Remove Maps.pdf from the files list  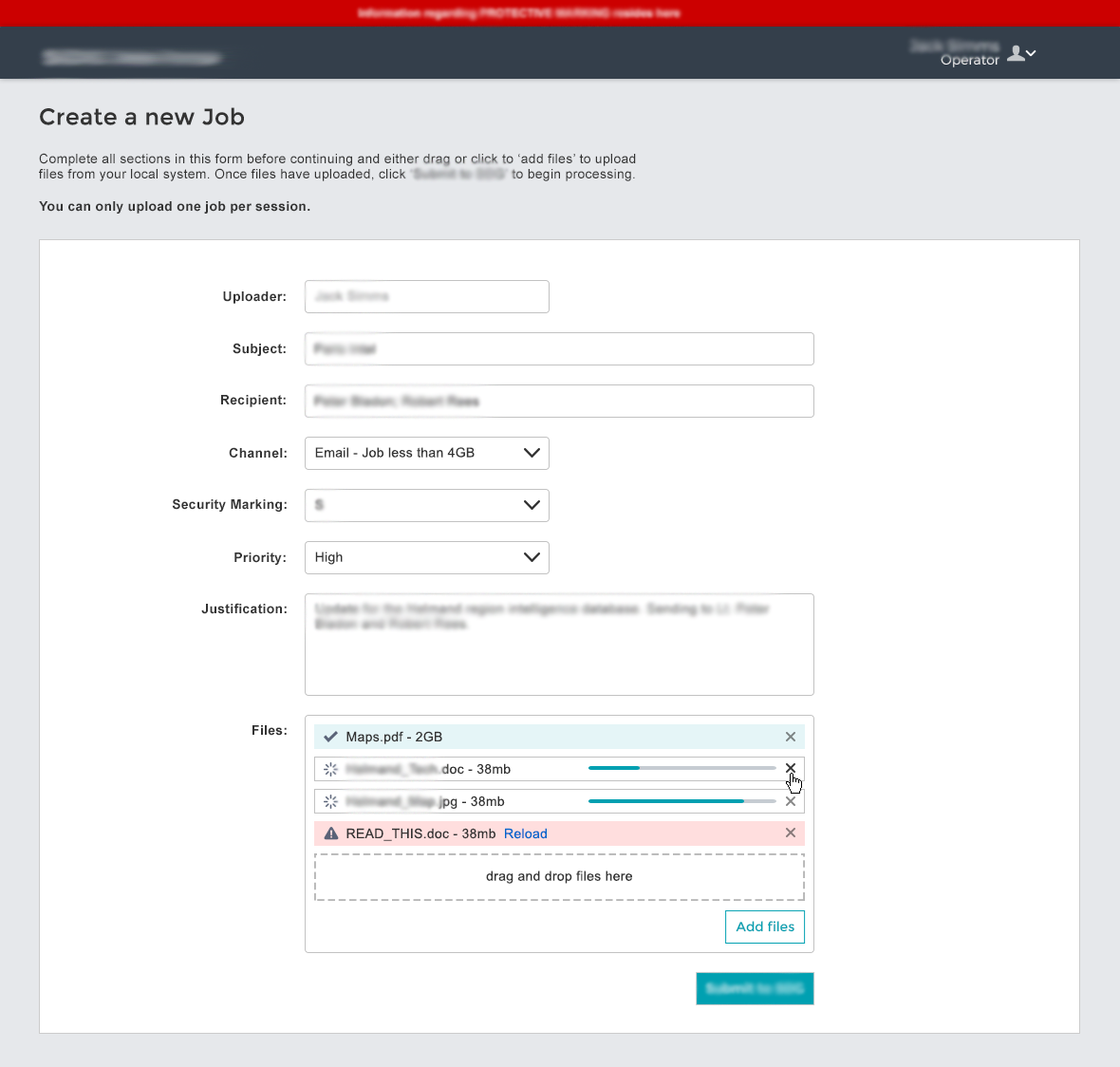pyautogui.click(x=790, y=737)
